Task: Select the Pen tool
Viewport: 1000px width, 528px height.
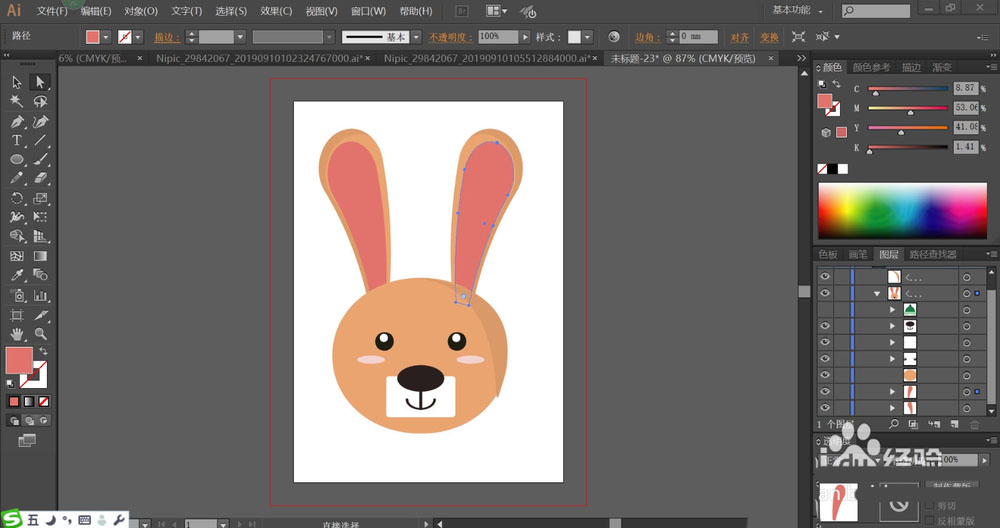Action: (17, 121)
